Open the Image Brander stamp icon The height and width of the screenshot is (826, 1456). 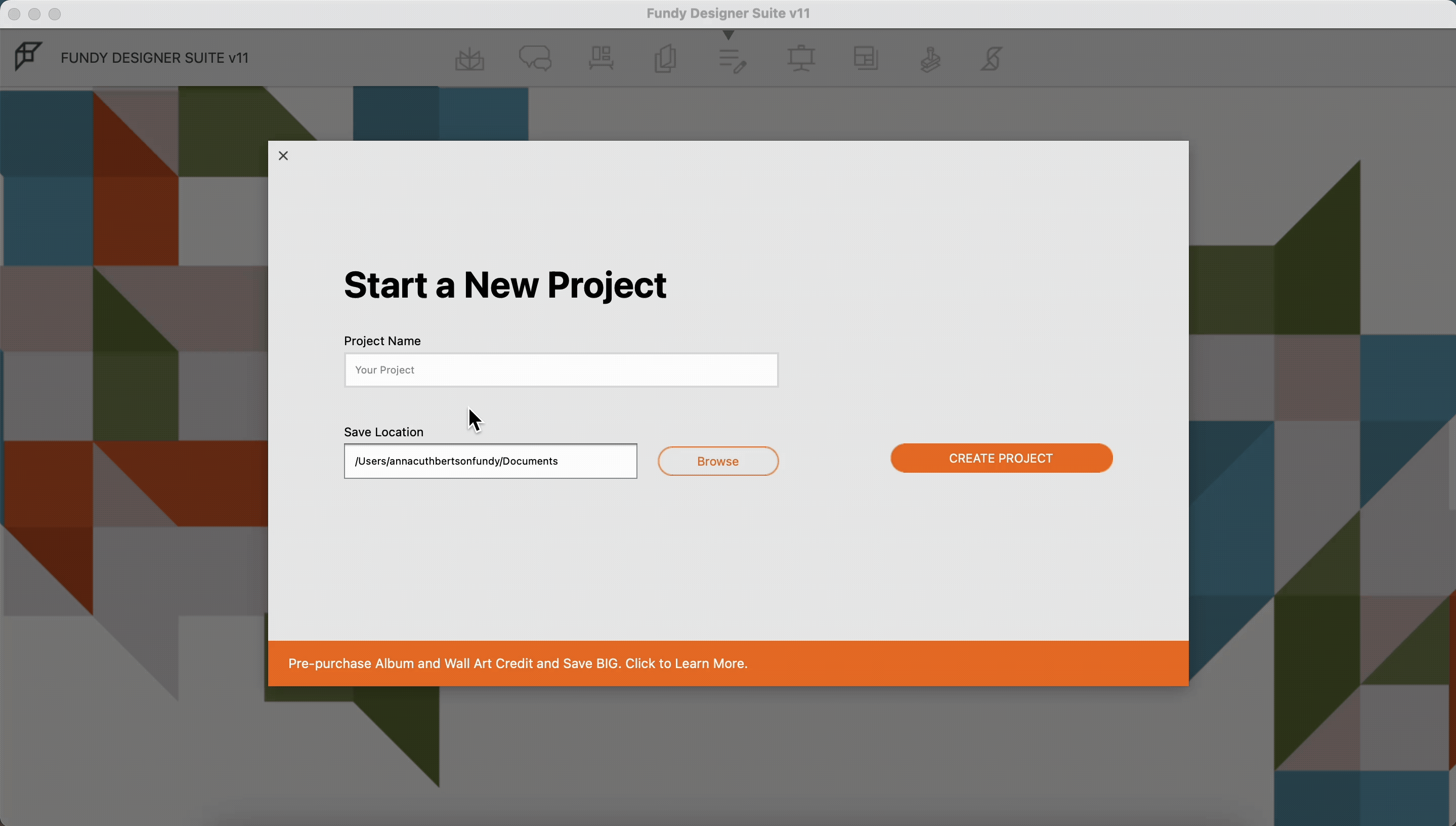click(x=930, y=60)
